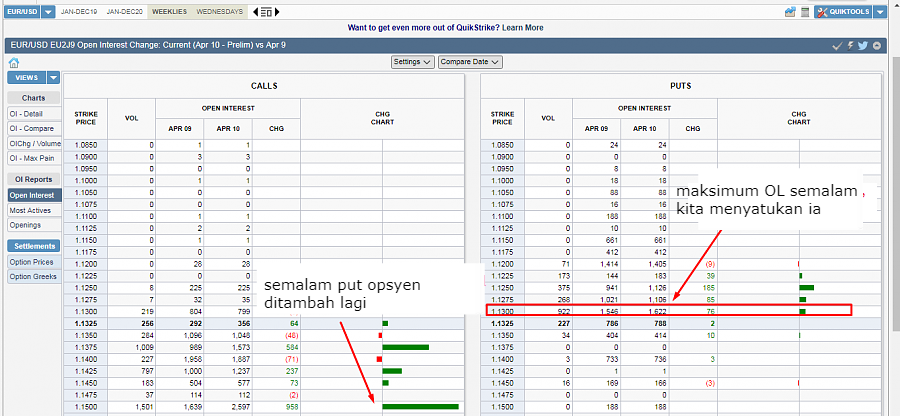
Task: Select the Open Interest report
Action: coord(34,196)
